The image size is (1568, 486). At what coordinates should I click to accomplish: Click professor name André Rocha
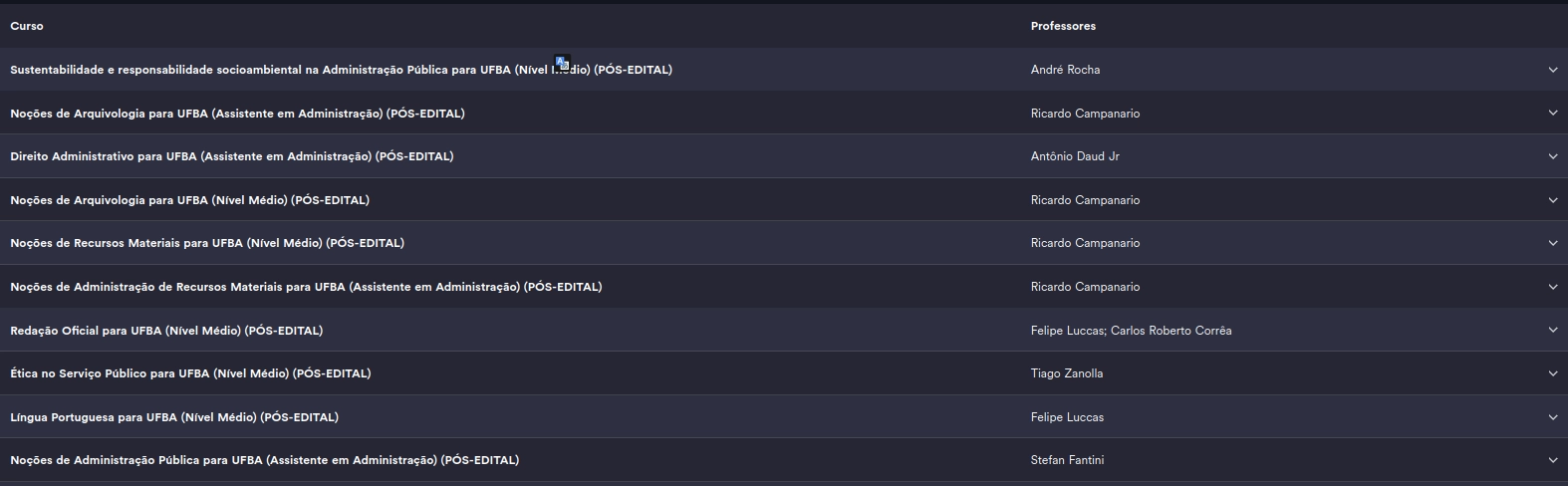click(x=1065, y=70)
